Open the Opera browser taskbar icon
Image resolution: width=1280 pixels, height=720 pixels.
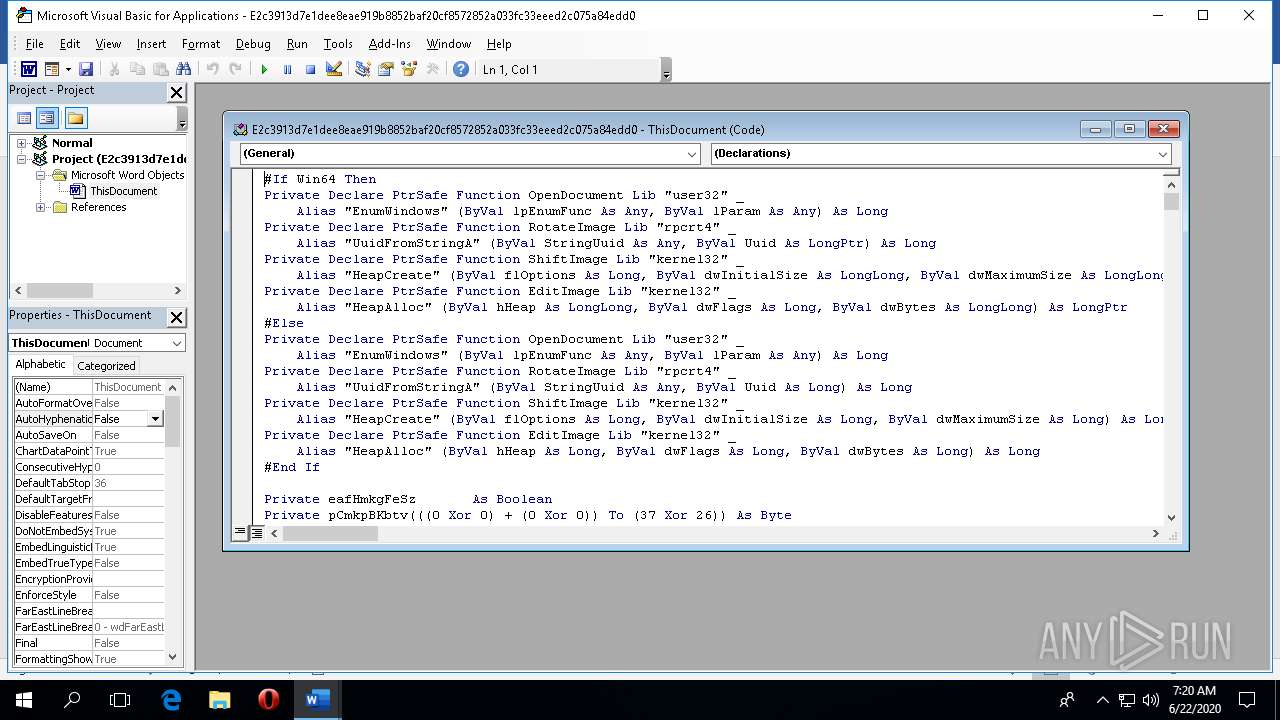268,700
